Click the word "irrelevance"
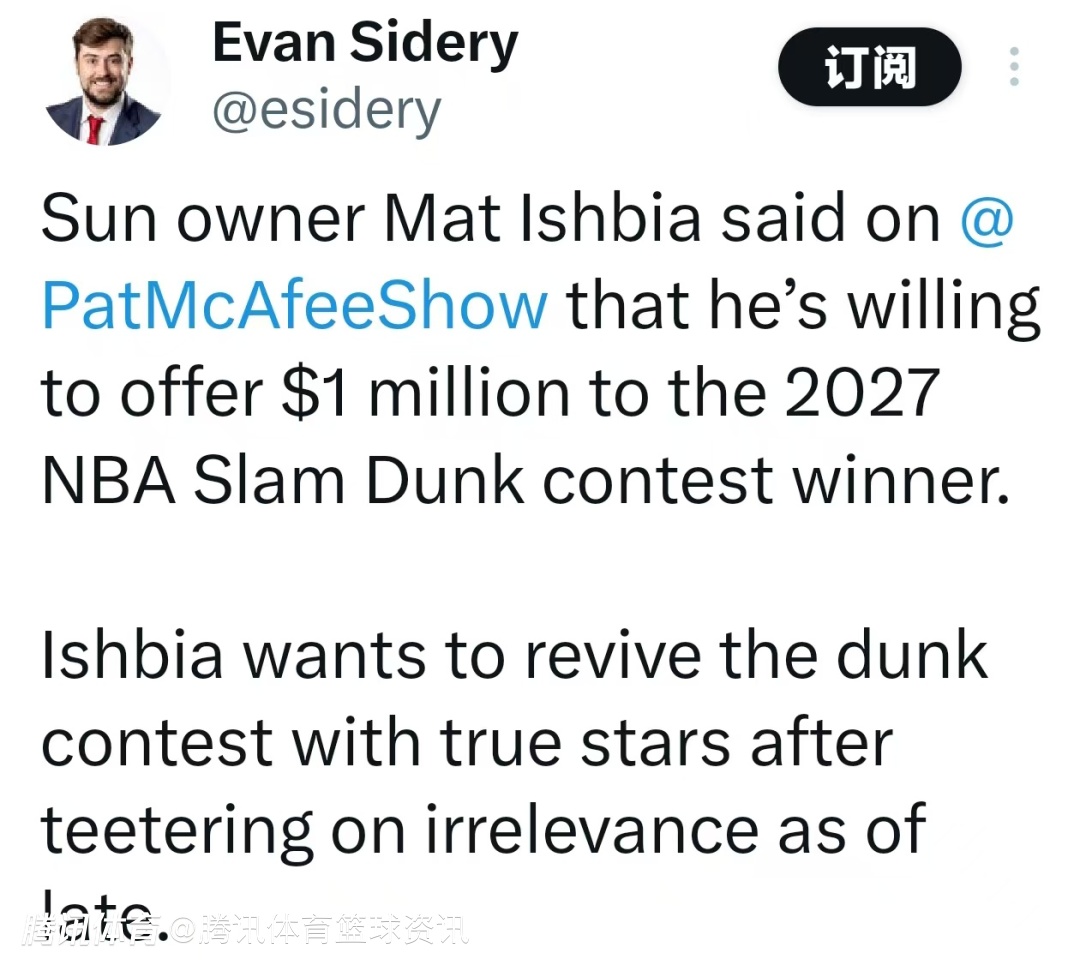Image resolution: width=1080 pixels, height=965 pixels. point(591,828)
